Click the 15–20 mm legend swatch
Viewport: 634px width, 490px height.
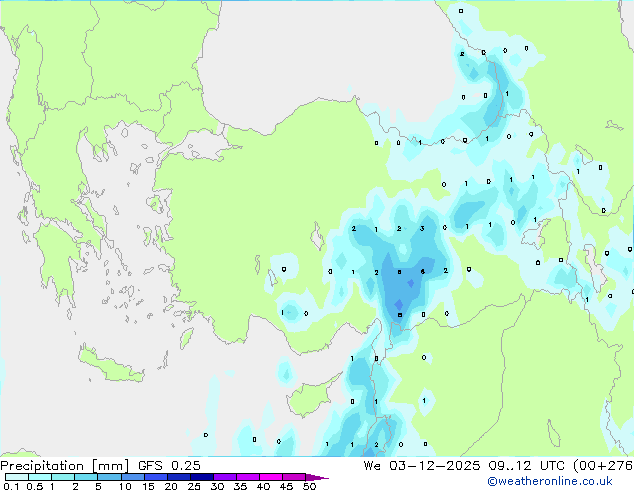pyautogui.click(x=156, y=477)
